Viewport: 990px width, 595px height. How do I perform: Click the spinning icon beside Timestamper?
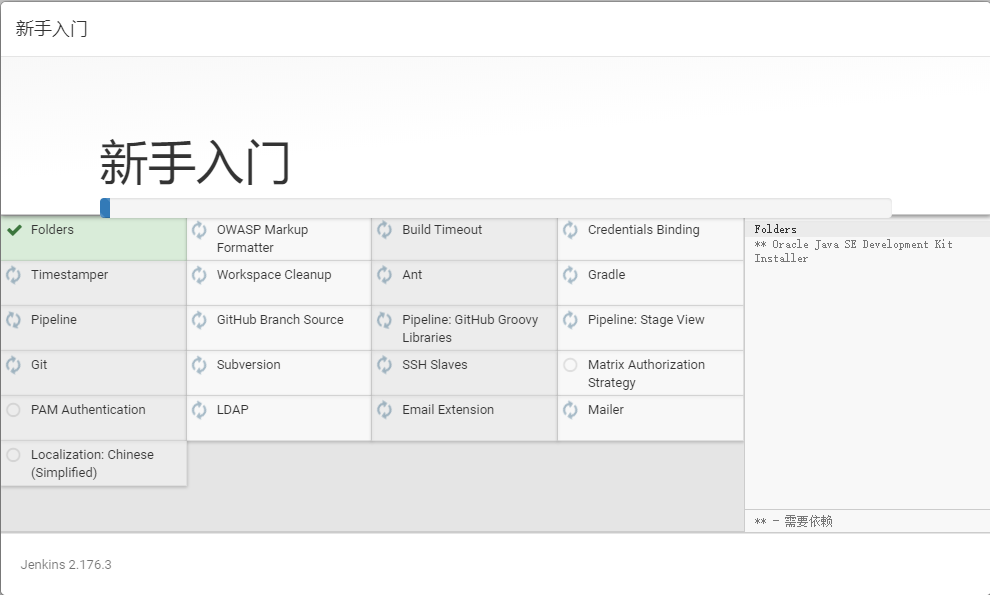coord(14,275)
